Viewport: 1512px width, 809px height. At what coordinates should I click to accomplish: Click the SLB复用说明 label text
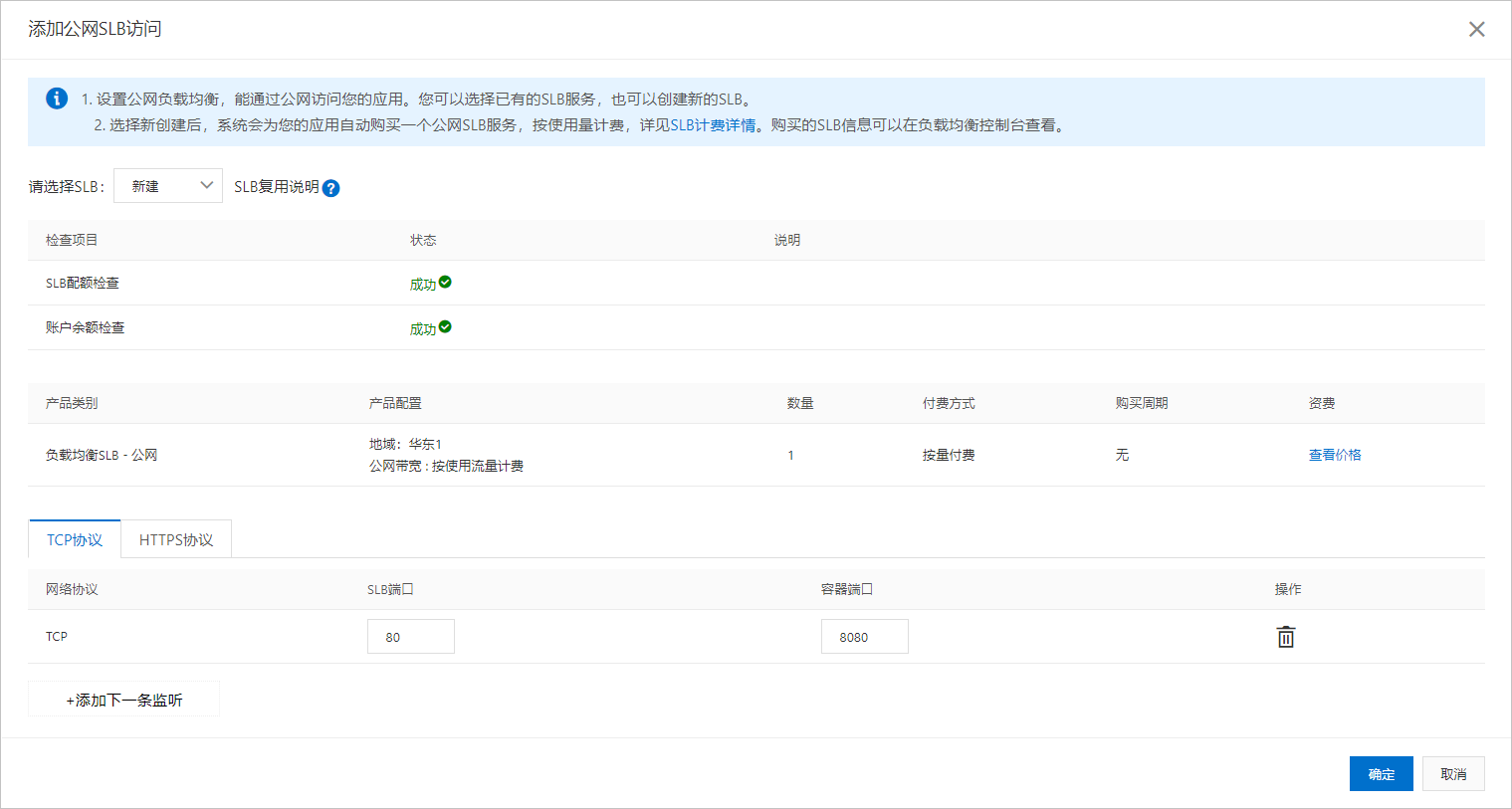coord(277,187)
